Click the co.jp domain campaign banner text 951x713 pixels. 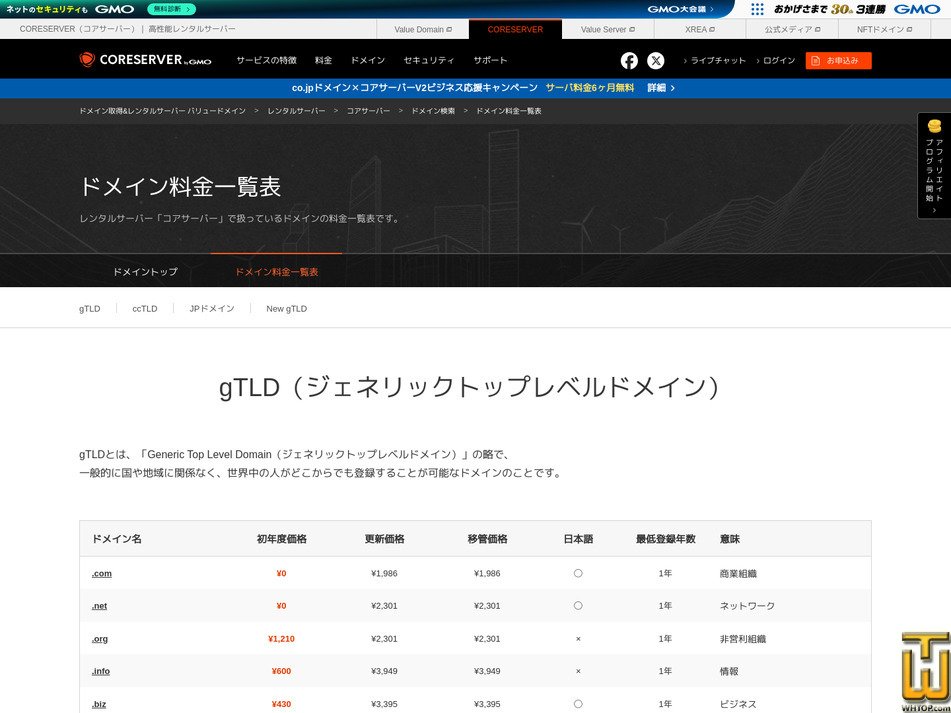[x=414, y=88]
